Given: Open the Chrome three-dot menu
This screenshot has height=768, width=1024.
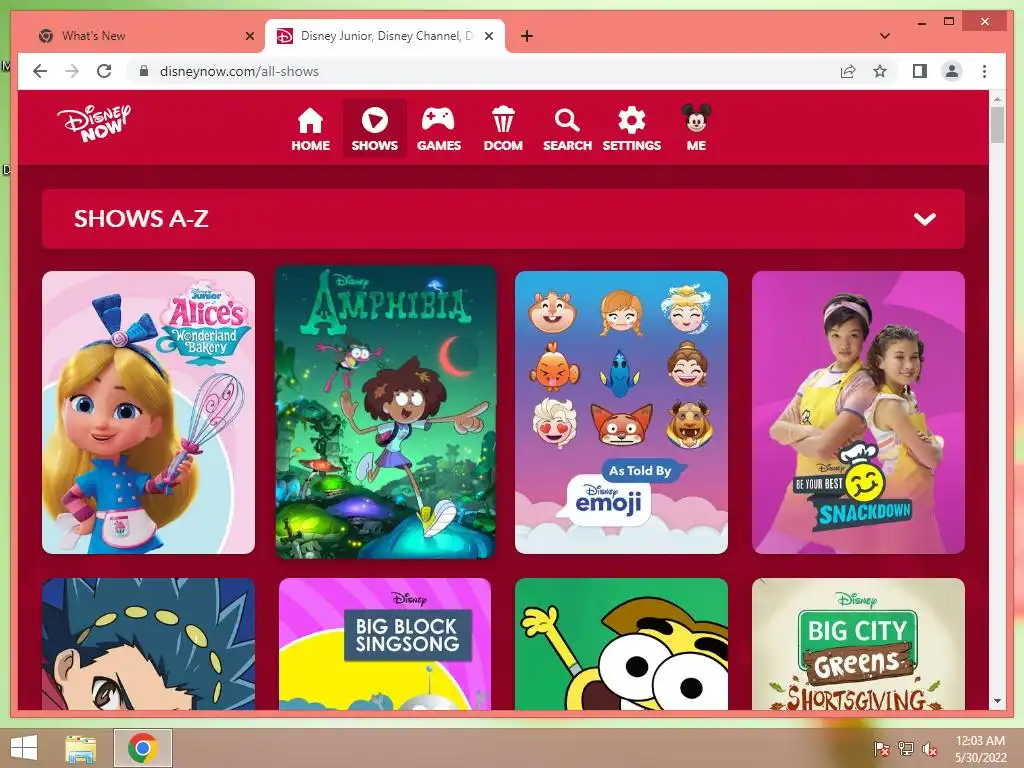Looking at the screenshot, I should (984, 71).
